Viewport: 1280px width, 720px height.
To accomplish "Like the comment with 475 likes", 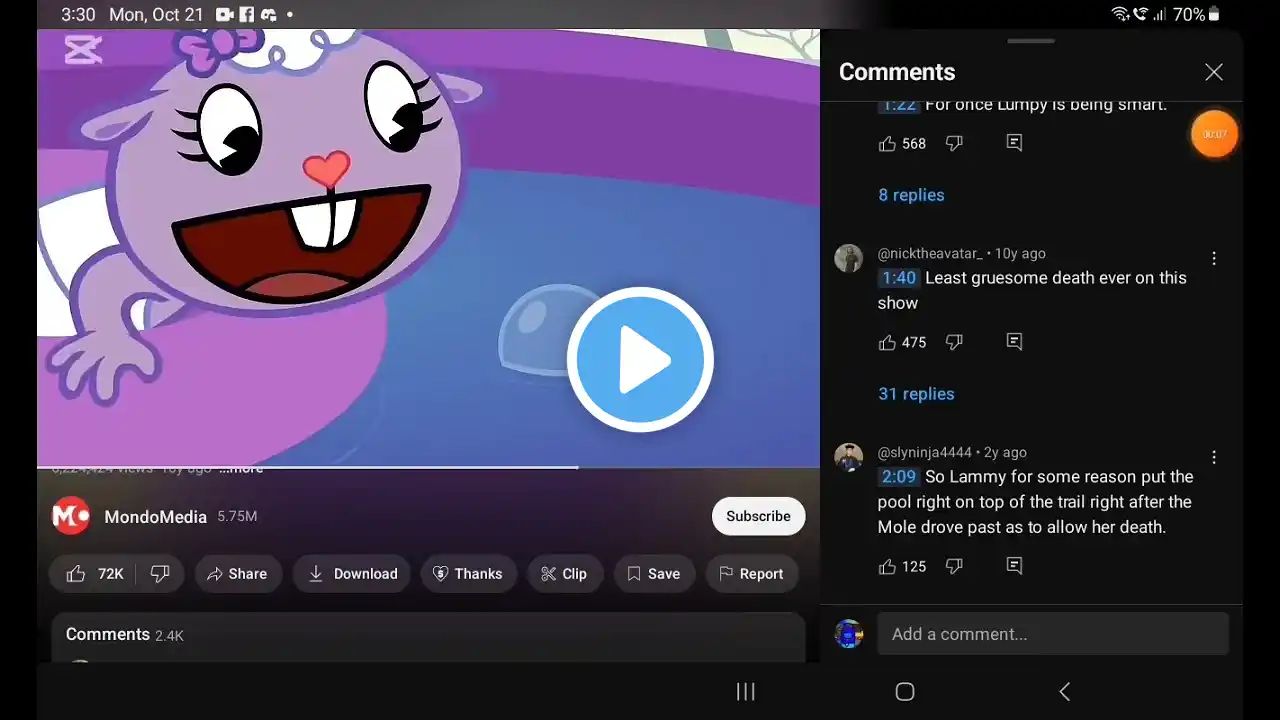I will point(887,342).
